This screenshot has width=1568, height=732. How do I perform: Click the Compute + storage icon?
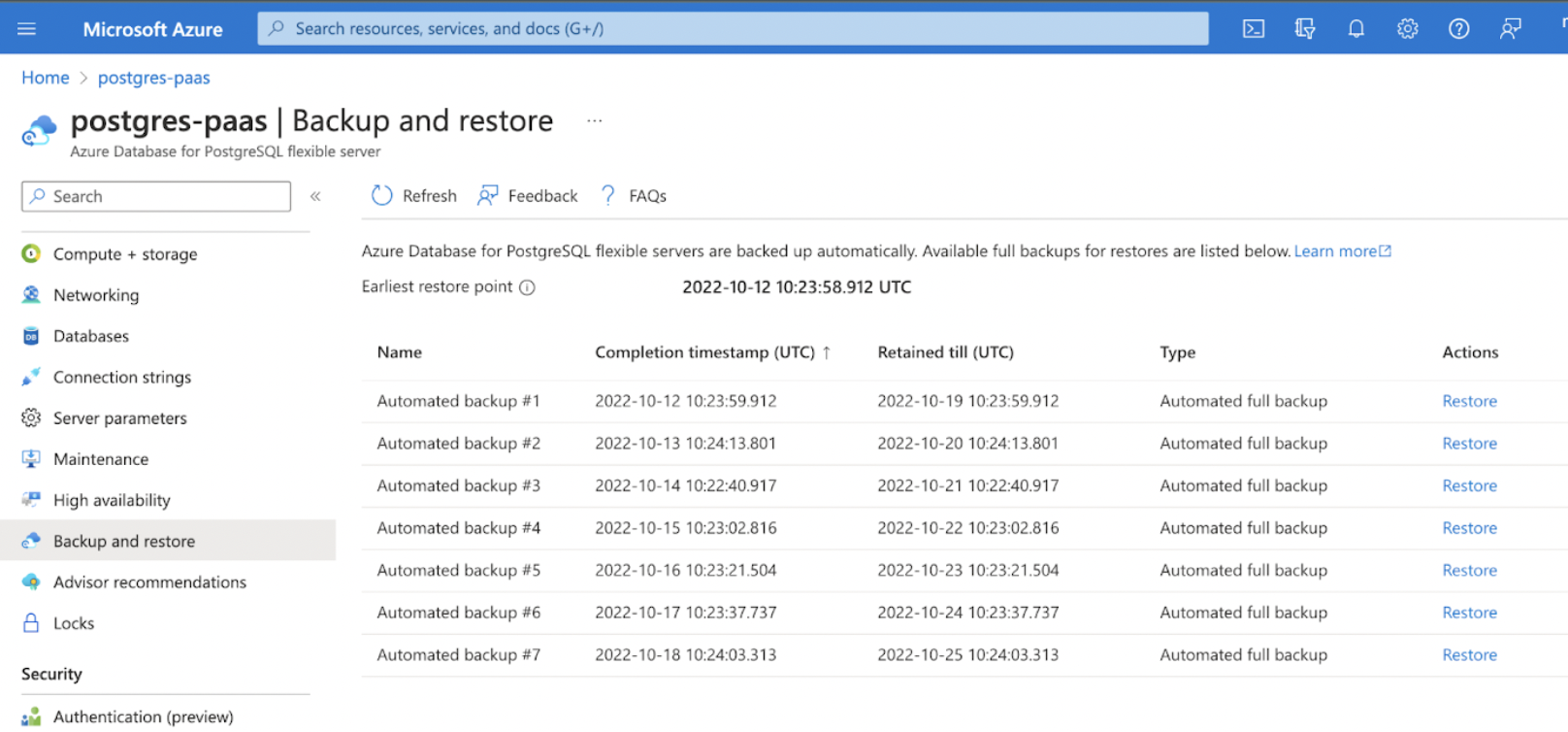[31, 253]
